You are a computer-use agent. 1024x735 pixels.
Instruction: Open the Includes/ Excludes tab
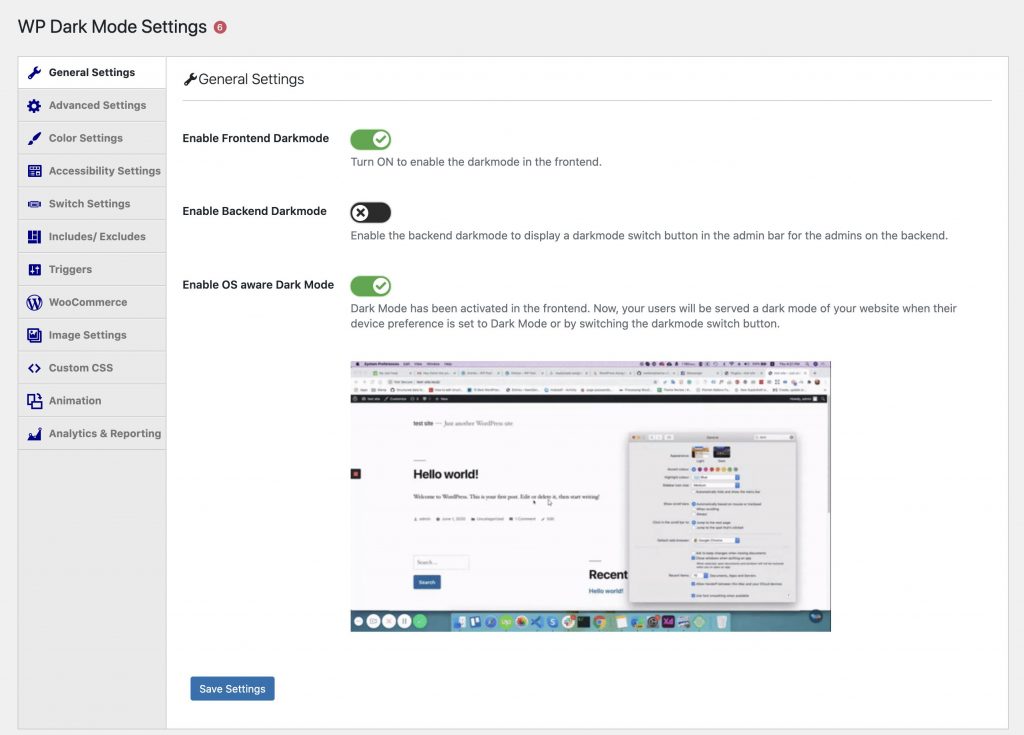(92, 237)
